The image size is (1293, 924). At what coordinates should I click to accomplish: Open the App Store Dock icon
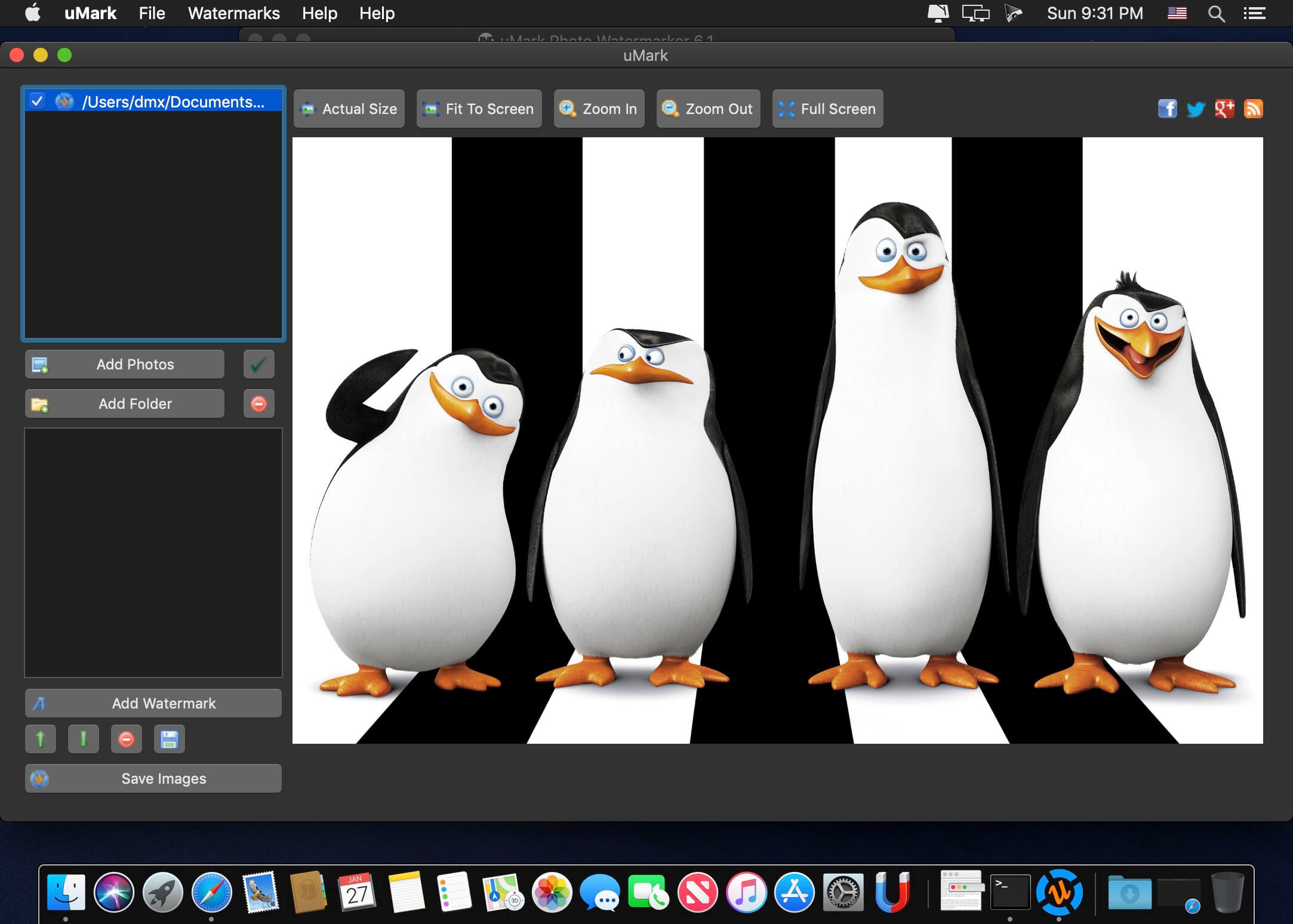click(795, 892)
